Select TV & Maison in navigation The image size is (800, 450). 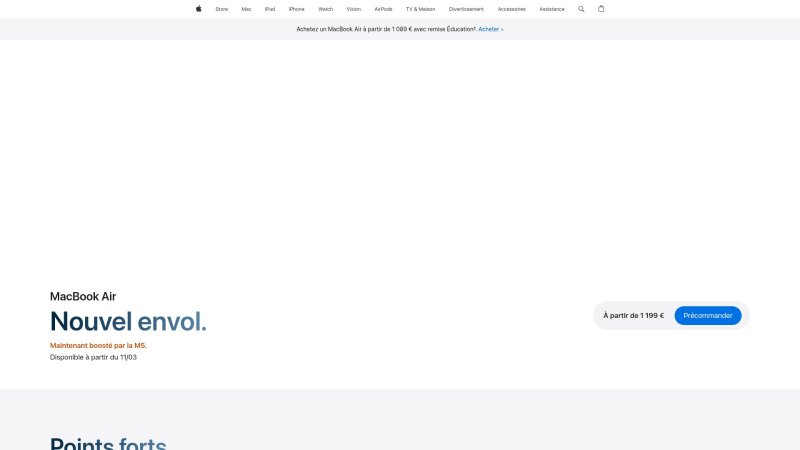tap(420, 9)
